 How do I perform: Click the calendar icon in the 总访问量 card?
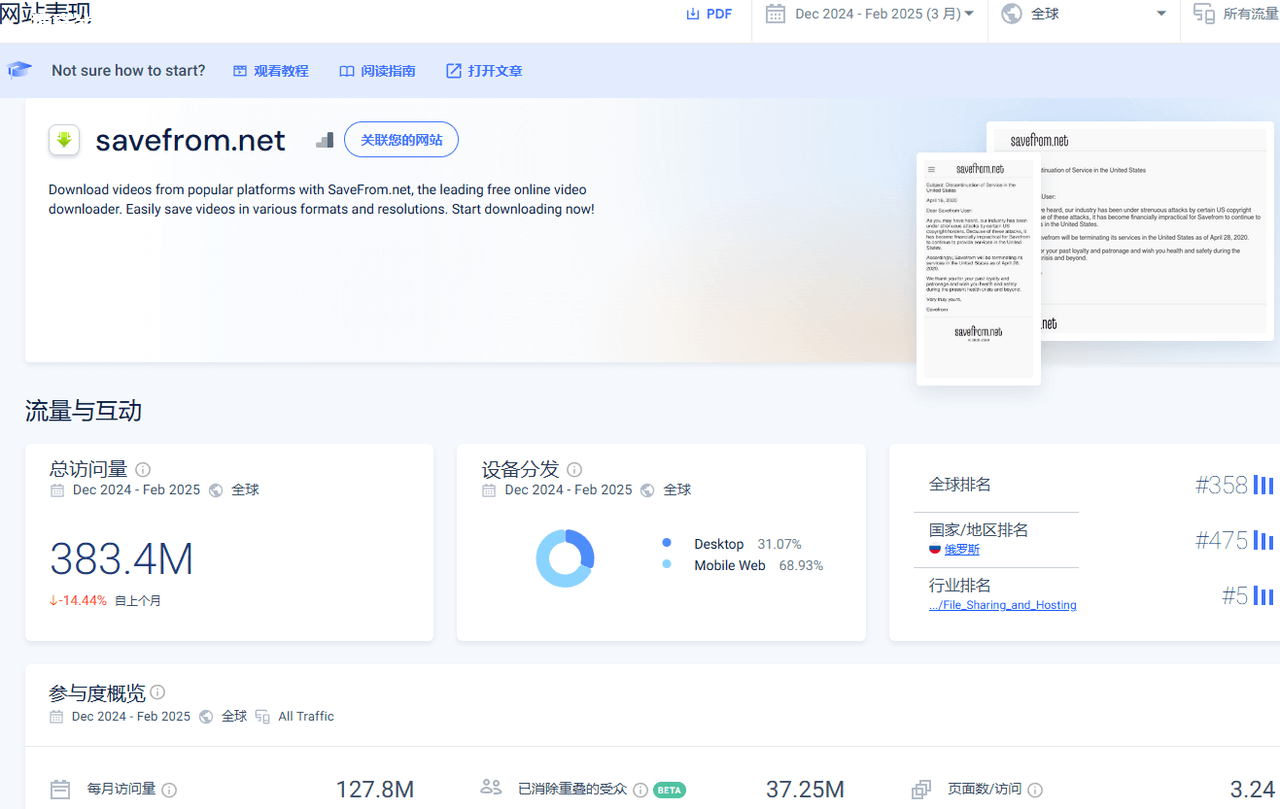[57, 490]
